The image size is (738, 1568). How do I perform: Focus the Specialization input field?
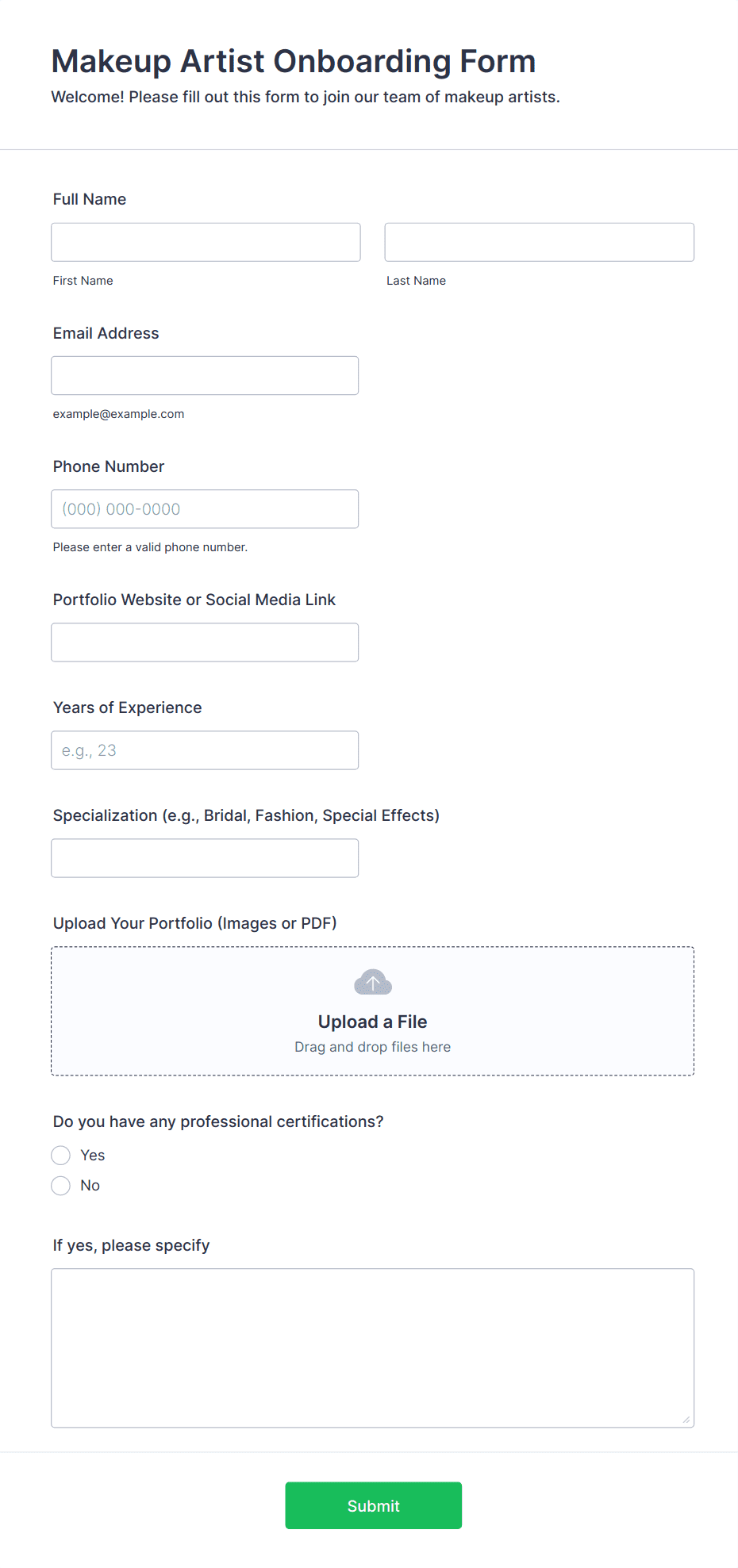(205, 858)
